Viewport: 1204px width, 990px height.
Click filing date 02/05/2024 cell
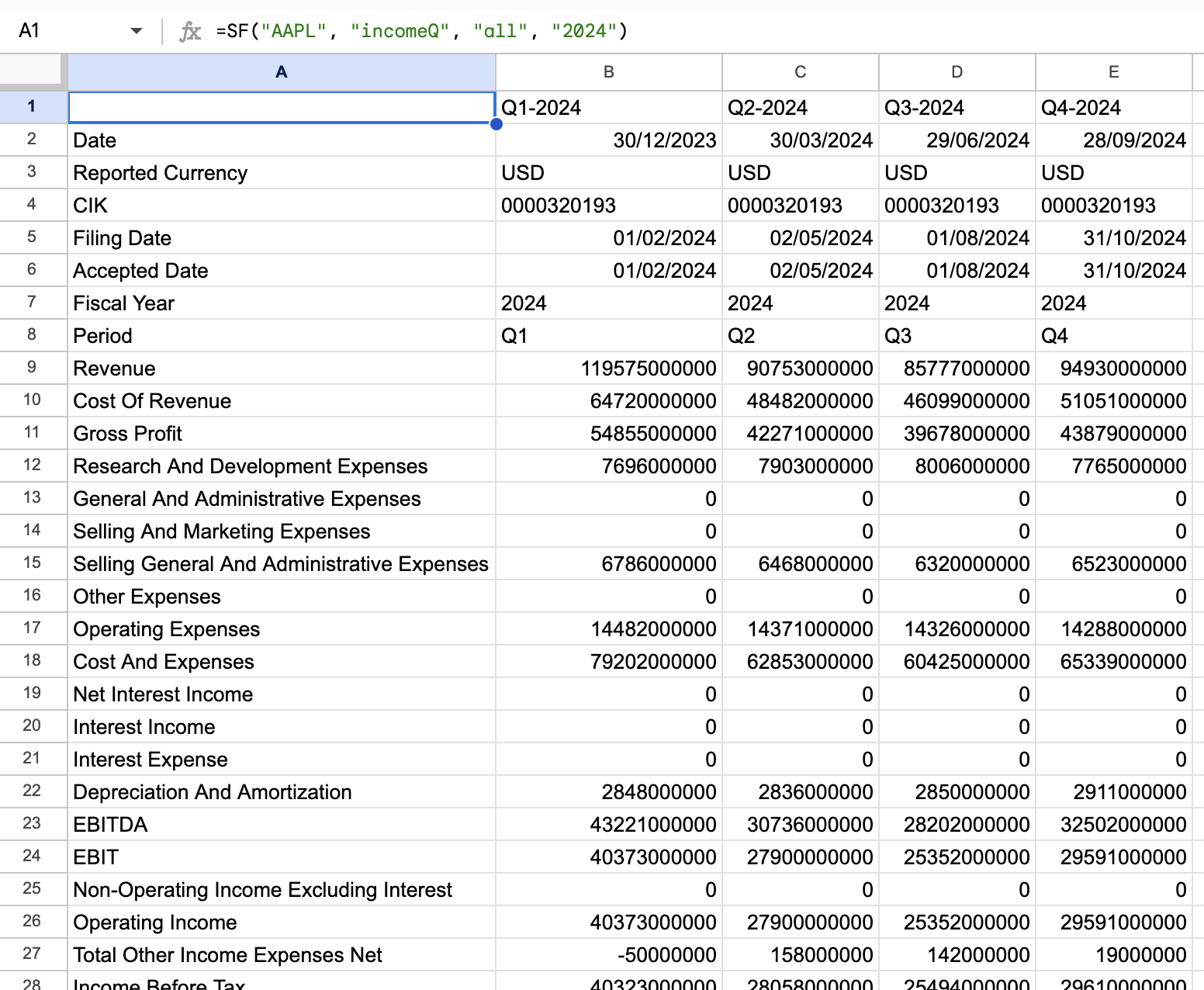[x=801, y=238]
